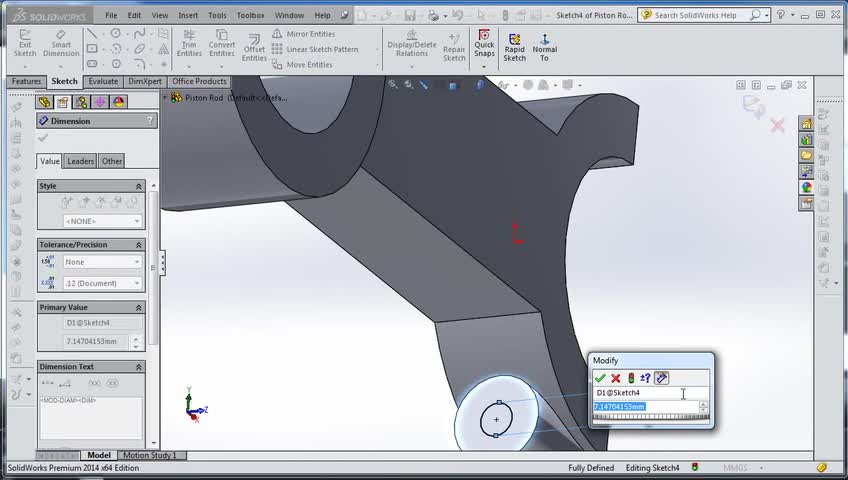848x480 pixels.
Task: Click the Convert Entities tool
Action: tap(222, 43)
